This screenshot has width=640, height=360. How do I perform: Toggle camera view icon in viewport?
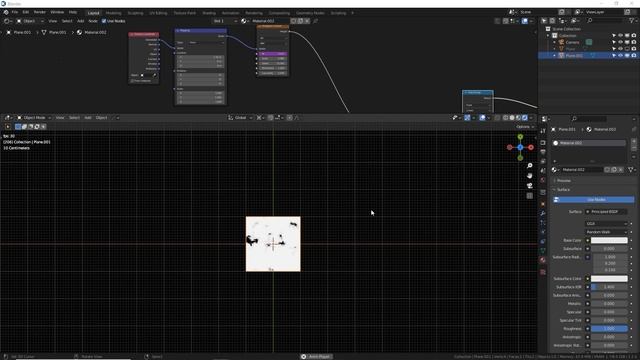coord(529,186)
